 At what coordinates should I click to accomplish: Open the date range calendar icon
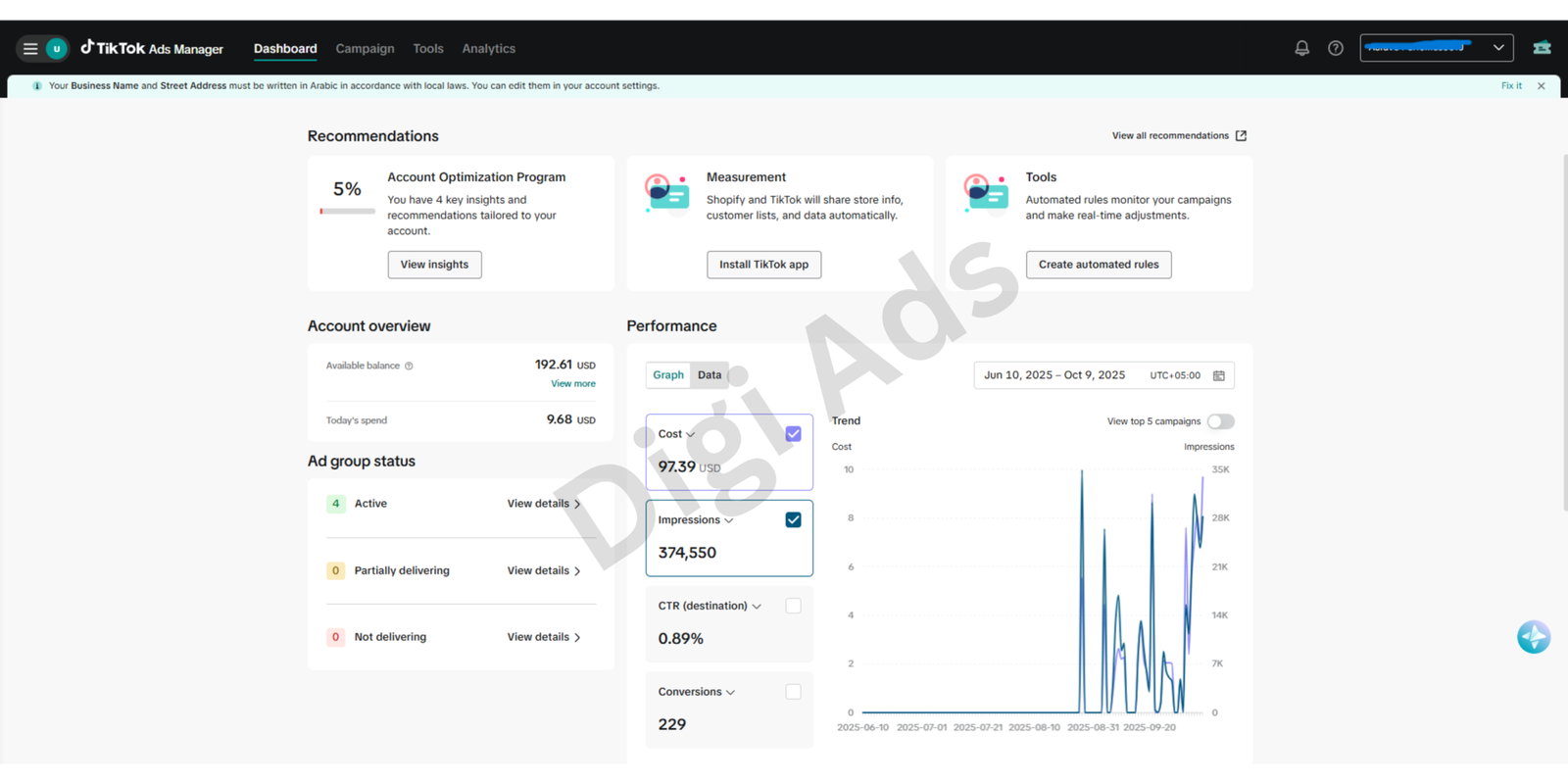(x=1219, y=375)
